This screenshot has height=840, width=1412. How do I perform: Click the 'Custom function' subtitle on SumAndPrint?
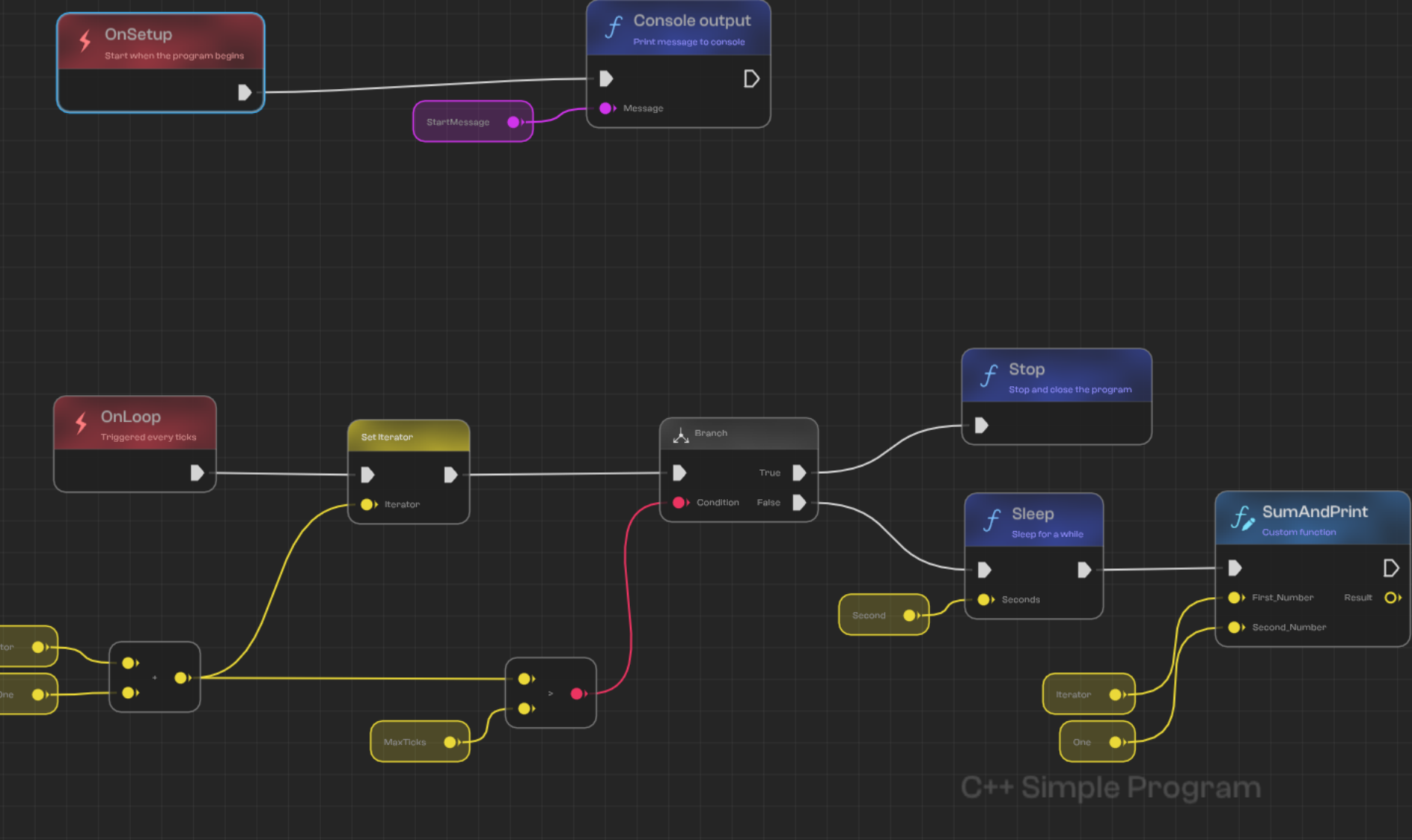(x=1298, y=532)
